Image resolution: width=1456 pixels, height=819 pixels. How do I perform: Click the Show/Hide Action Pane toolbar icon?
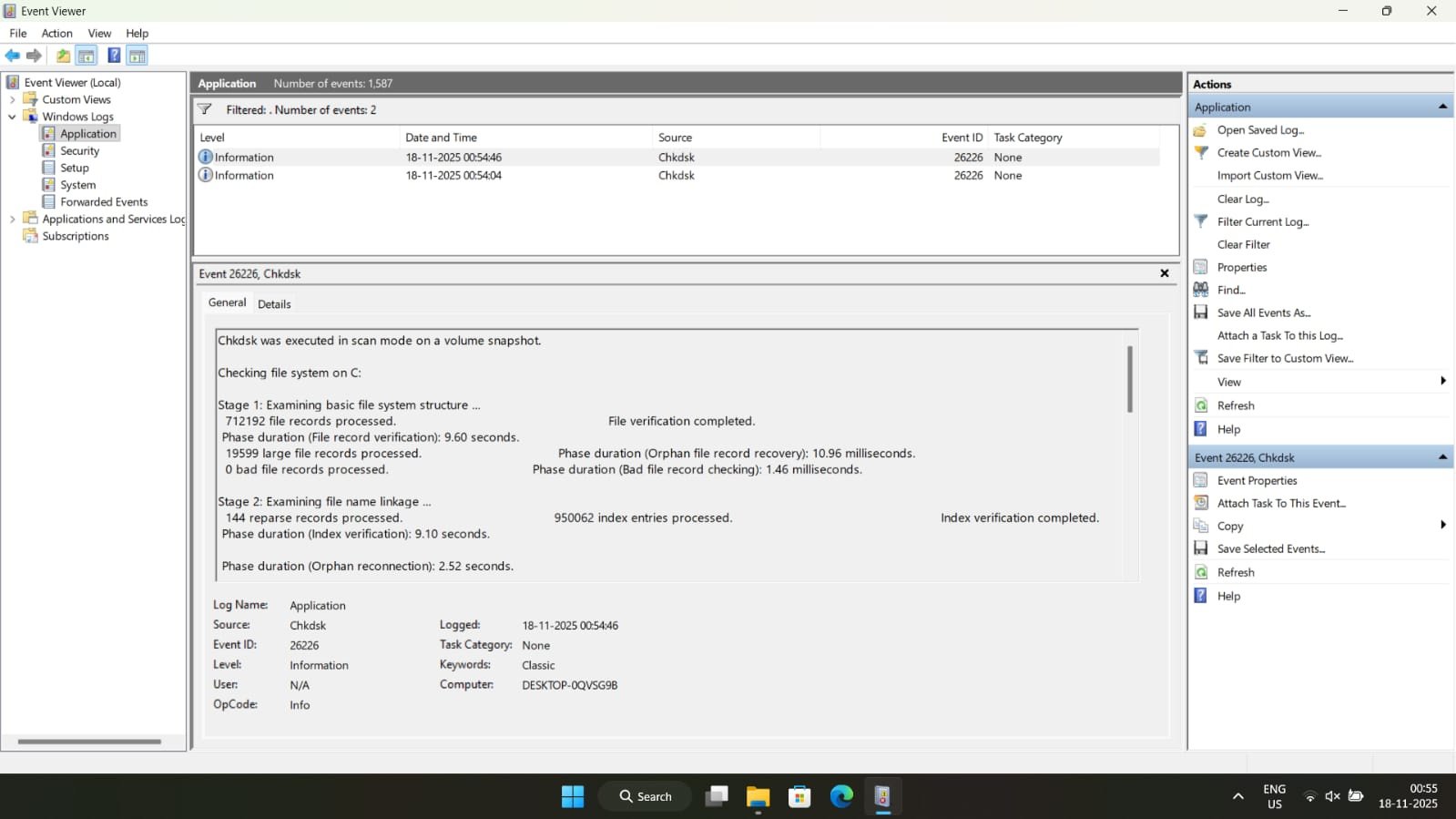pos(137,56)
